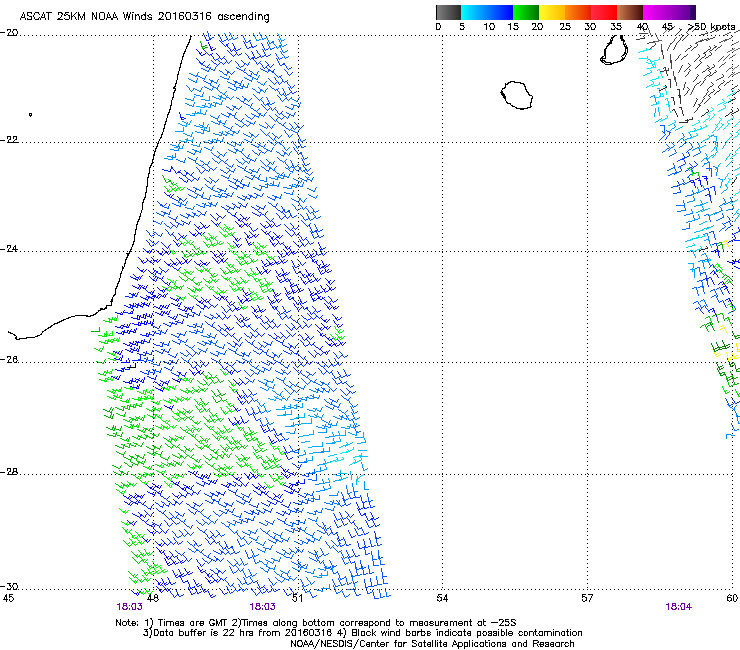Click the latitude label '-22'
Viewport: 740px width, 650px height.
click(x=9, y=140)
